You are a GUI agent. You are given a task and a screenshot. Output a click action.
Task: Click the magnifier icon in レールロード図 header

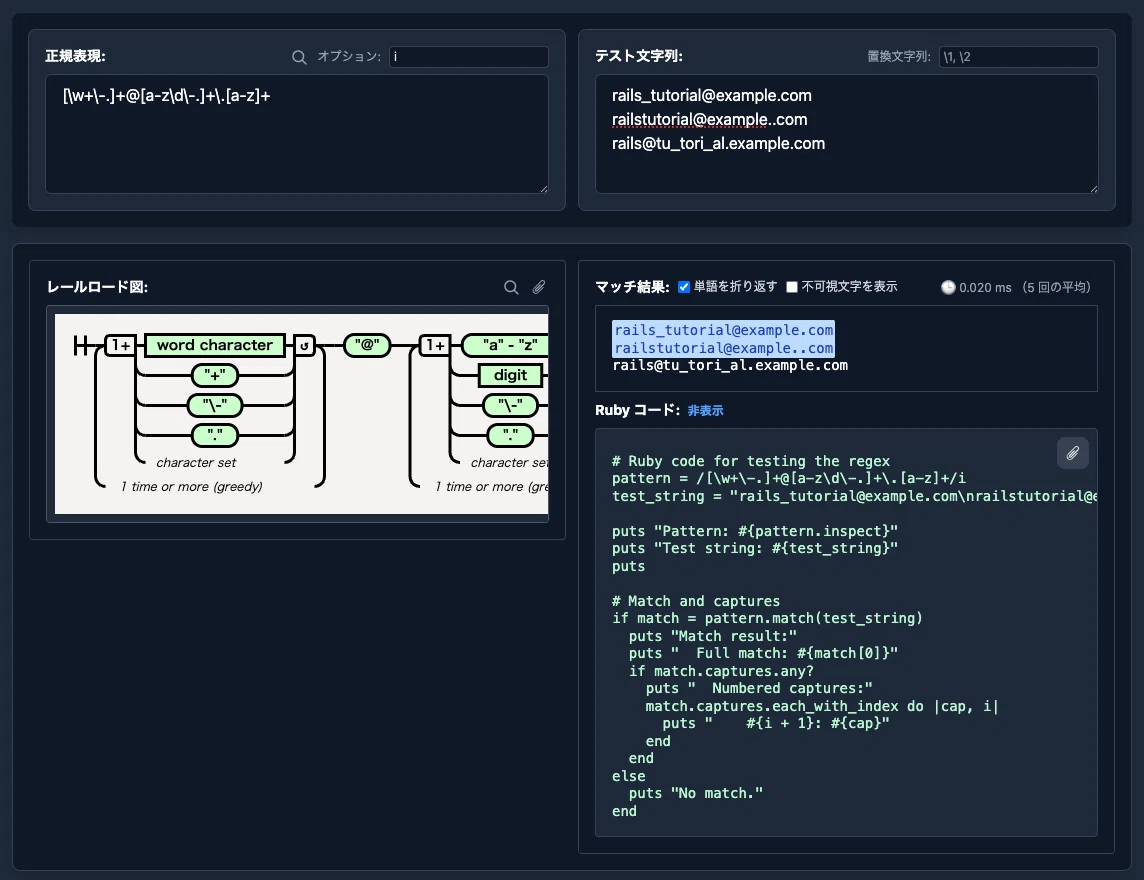511,287
